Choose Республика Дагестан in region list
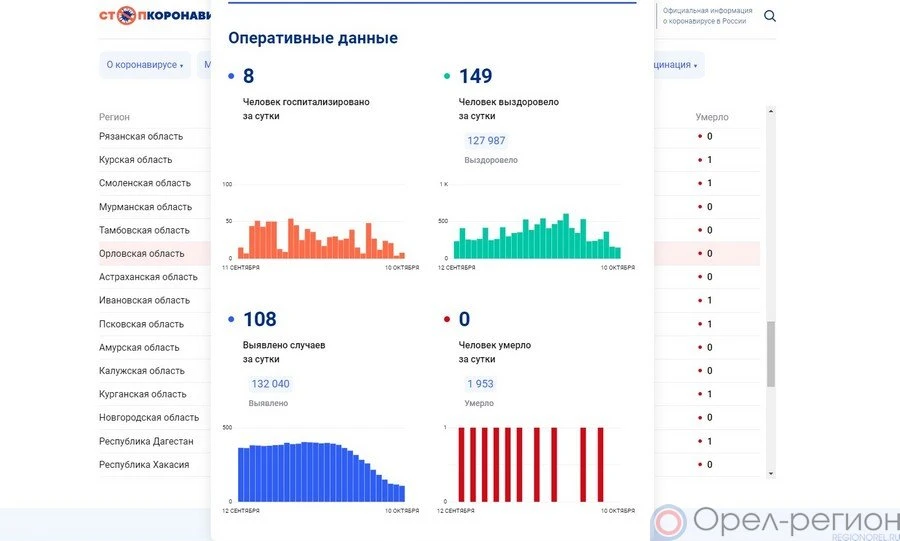This screenshot has width=900, height=541. pos(146,441)
